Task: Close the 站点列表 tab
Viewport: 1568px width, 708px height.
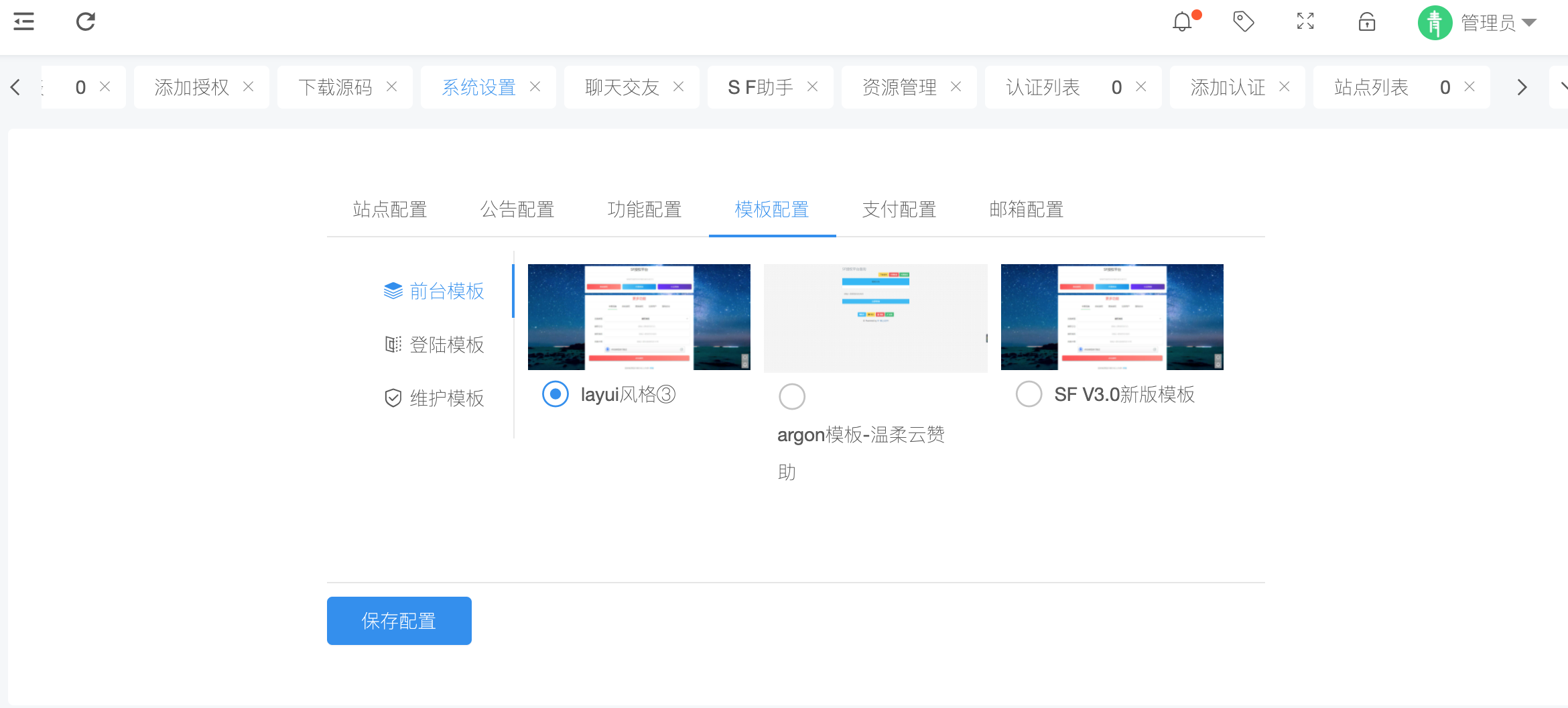Action: click(1469, 86)
